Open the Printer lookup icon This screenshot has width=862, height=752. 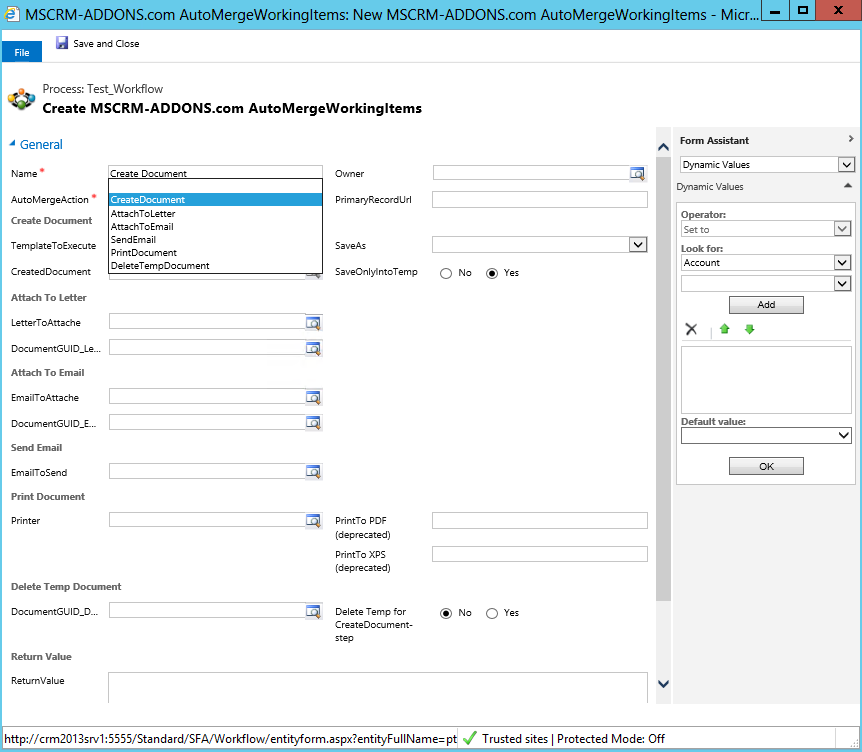pyautogui.click(x=313, y=520)
